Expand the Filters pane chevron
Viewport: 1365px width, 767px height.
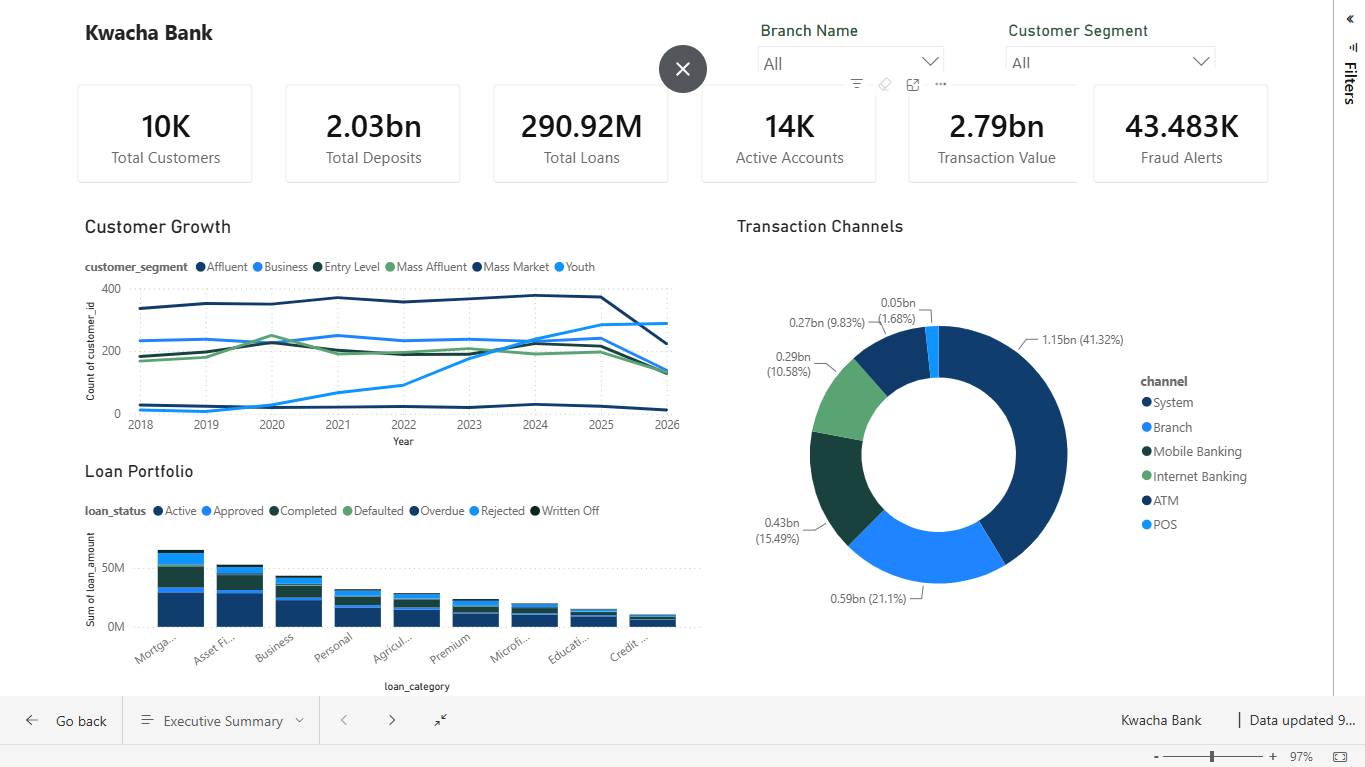pos(1350,18)
